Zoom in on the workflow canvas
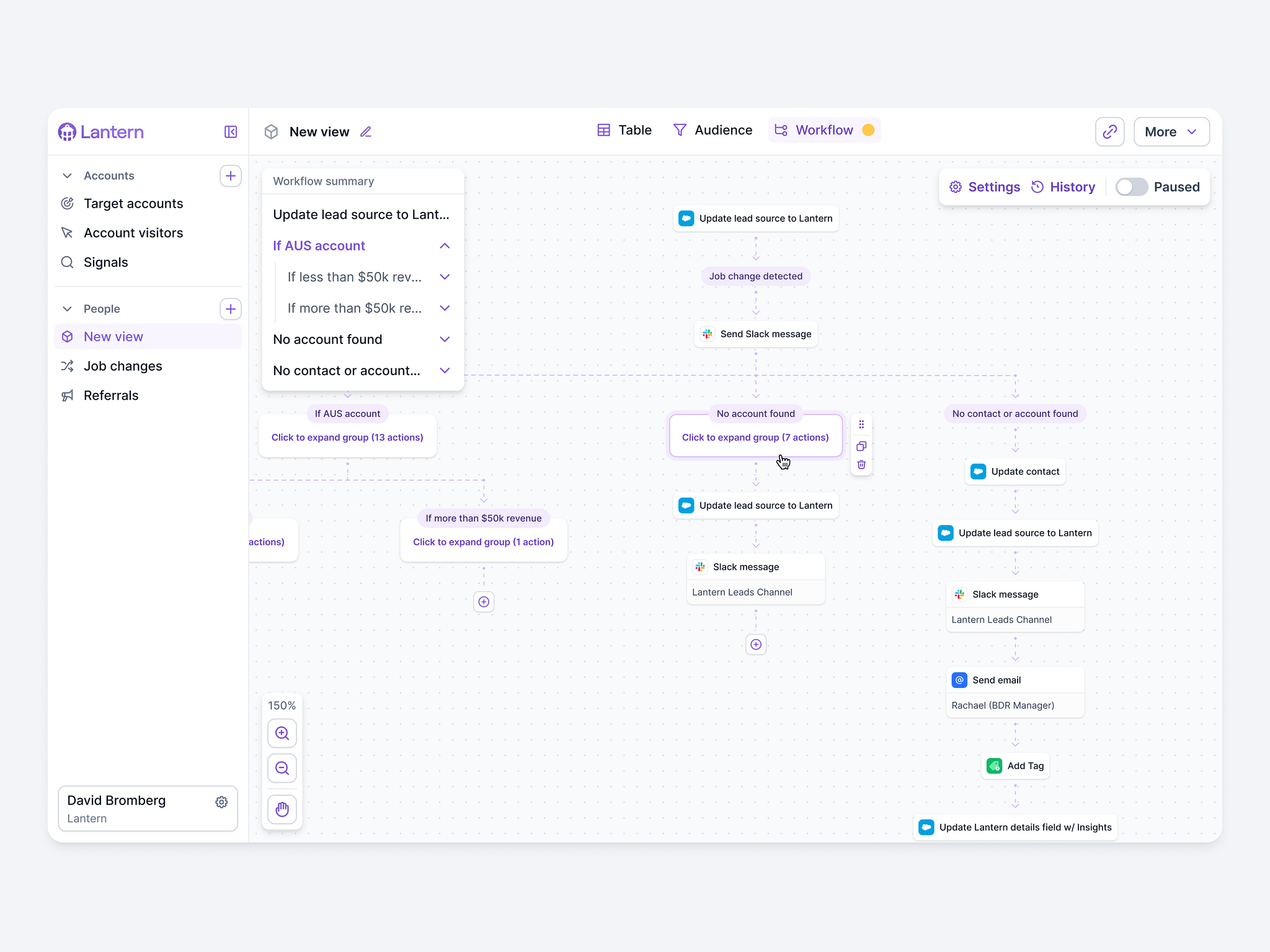Viewport: 1270px width, 952px height. 282,733
